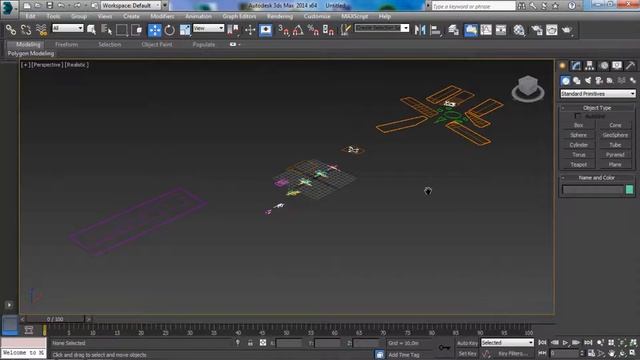Click the time slider 0 / 100 handle

pyautogui.click(x=55, y=319)
